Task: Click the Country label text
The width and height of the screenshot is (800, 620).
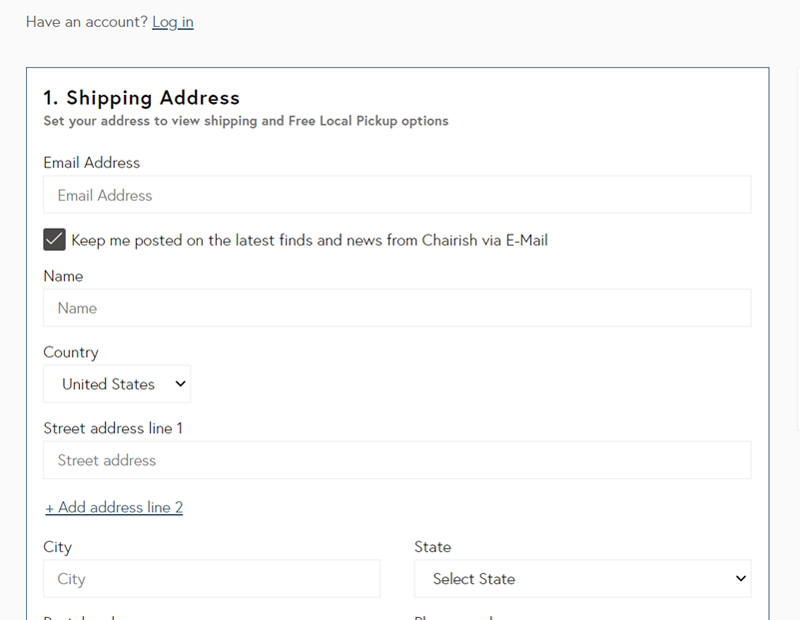Action: tap(71, 352)
